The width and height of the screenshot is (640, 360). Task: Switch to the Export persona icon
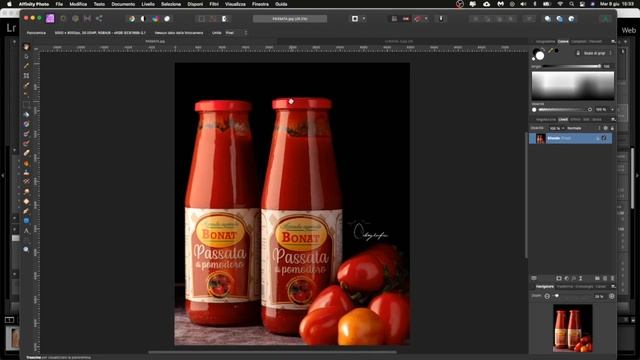pos(99,18)
